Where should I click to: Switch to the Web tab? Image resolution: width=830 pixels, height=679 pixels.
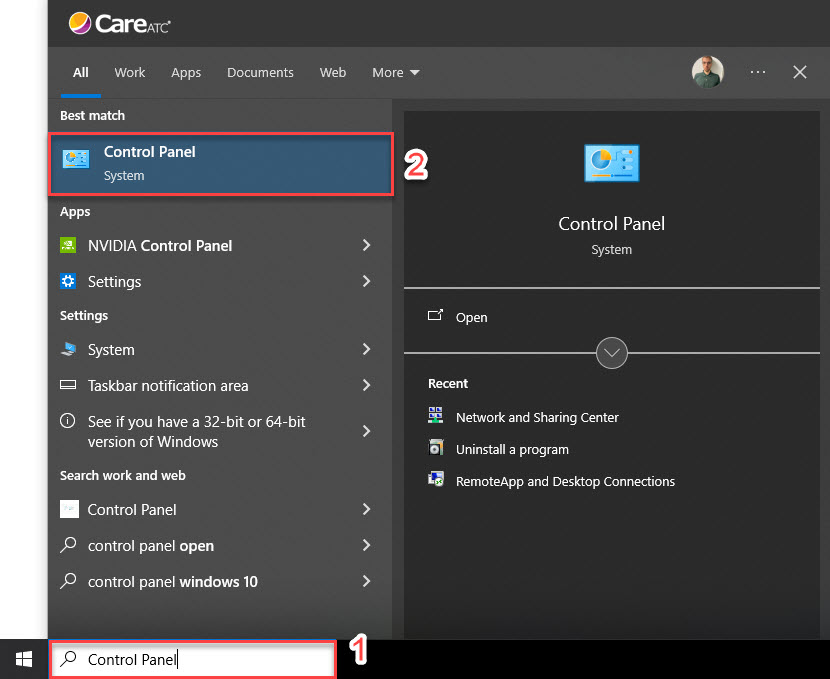pos(332,73)
